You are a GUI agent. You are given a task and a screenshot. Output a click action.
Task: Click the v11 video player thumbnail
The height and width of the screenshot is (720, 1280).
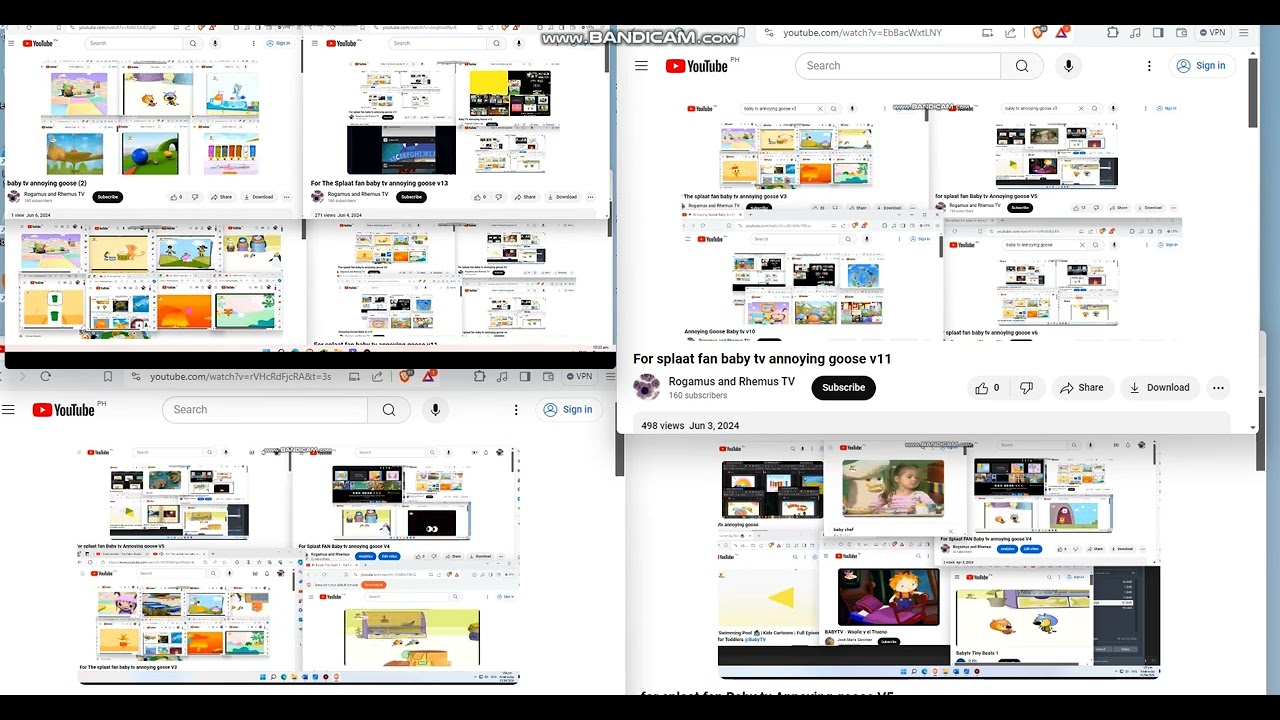point(932,220)
